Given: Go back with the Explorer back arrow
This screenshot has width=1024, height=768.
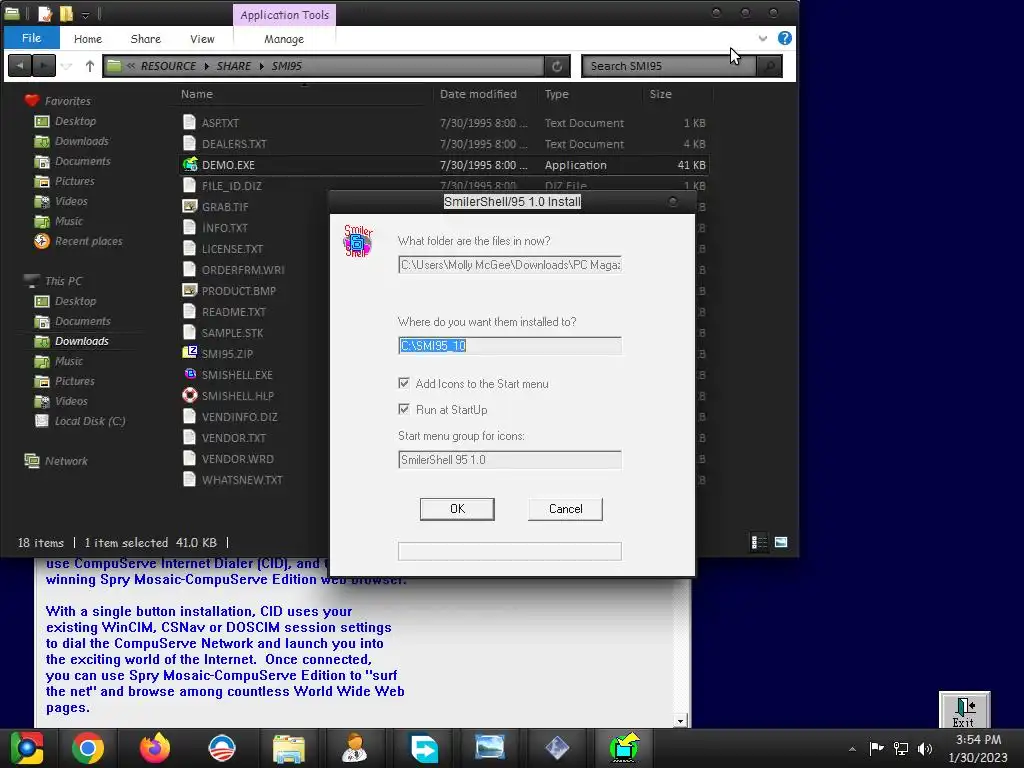Looking at the screenshot, I should 20,65.
